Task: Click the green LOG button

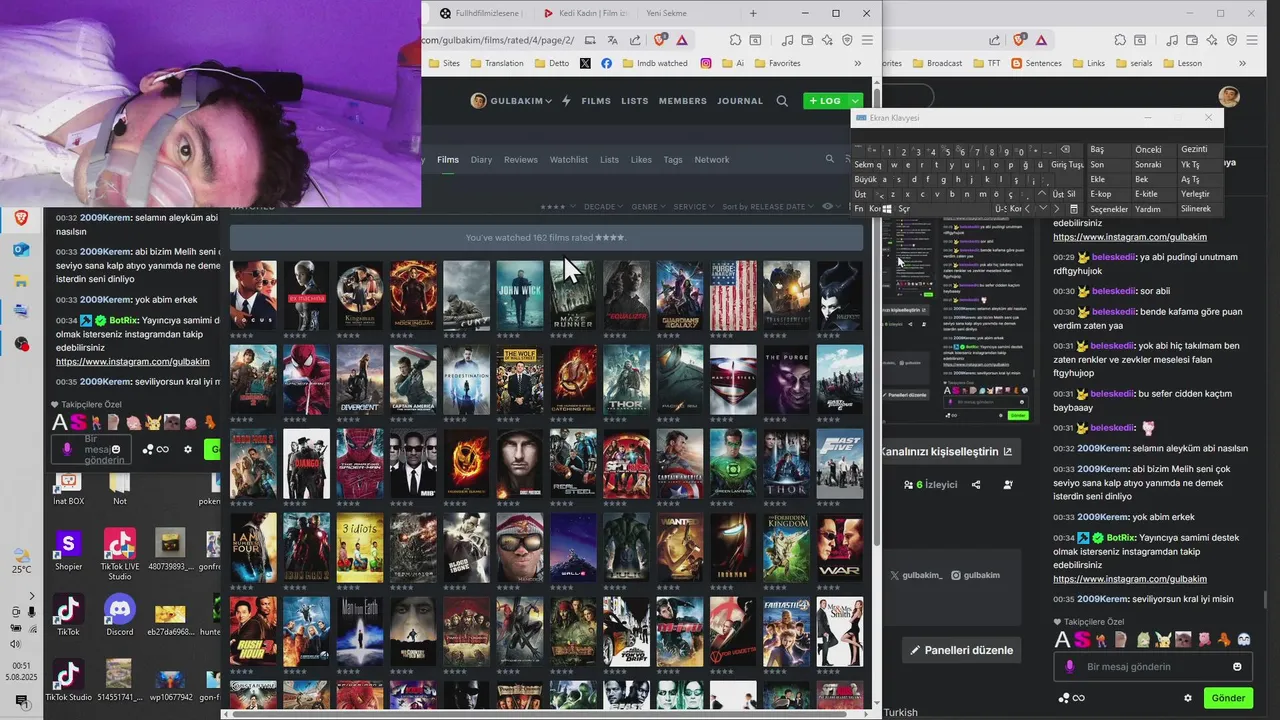Action: pyautogui.click(x=826, y=101)
